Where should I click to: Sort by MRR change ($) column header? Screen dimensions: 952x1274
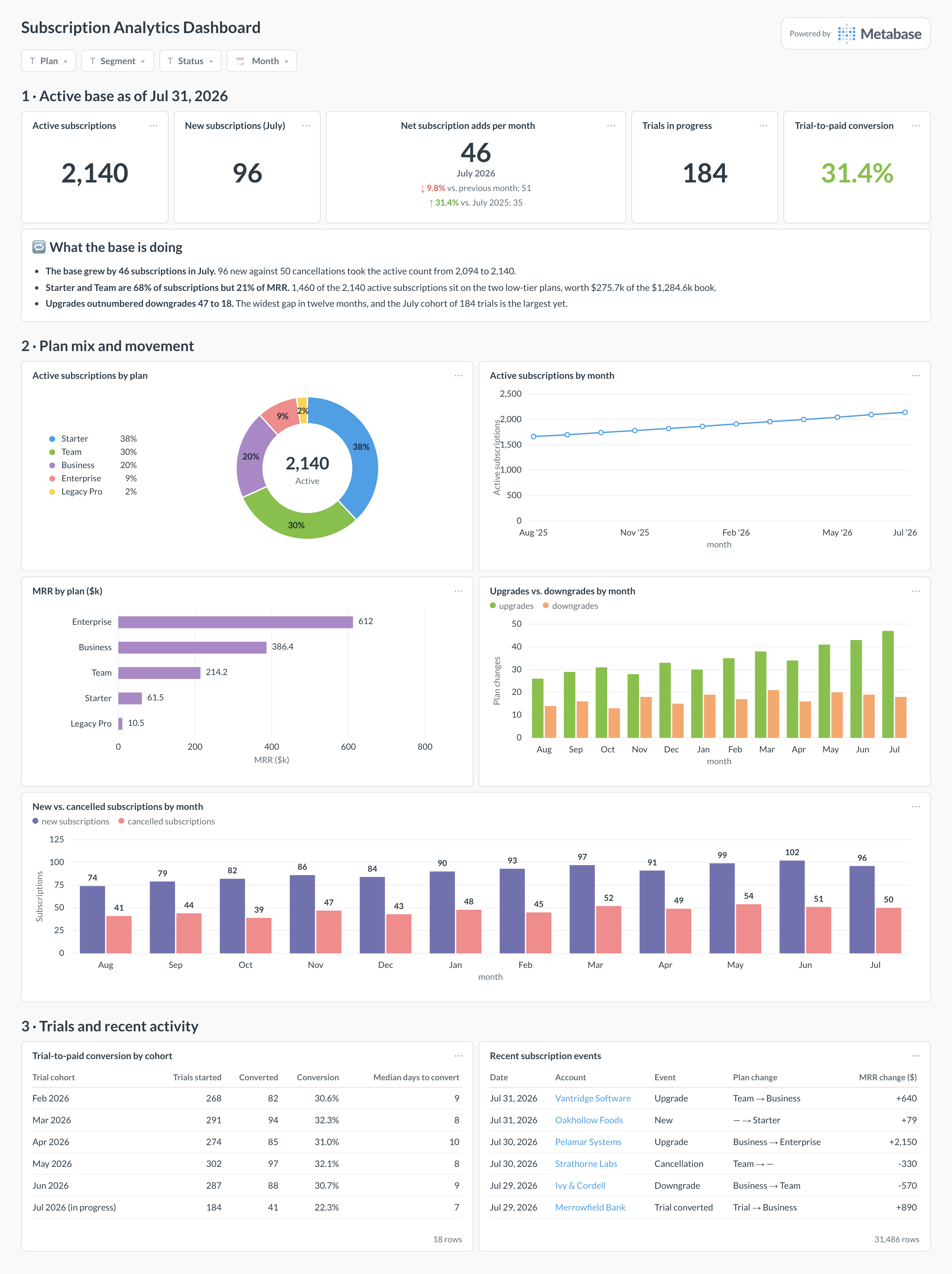pyautogui.click(x=888, y=1078)
